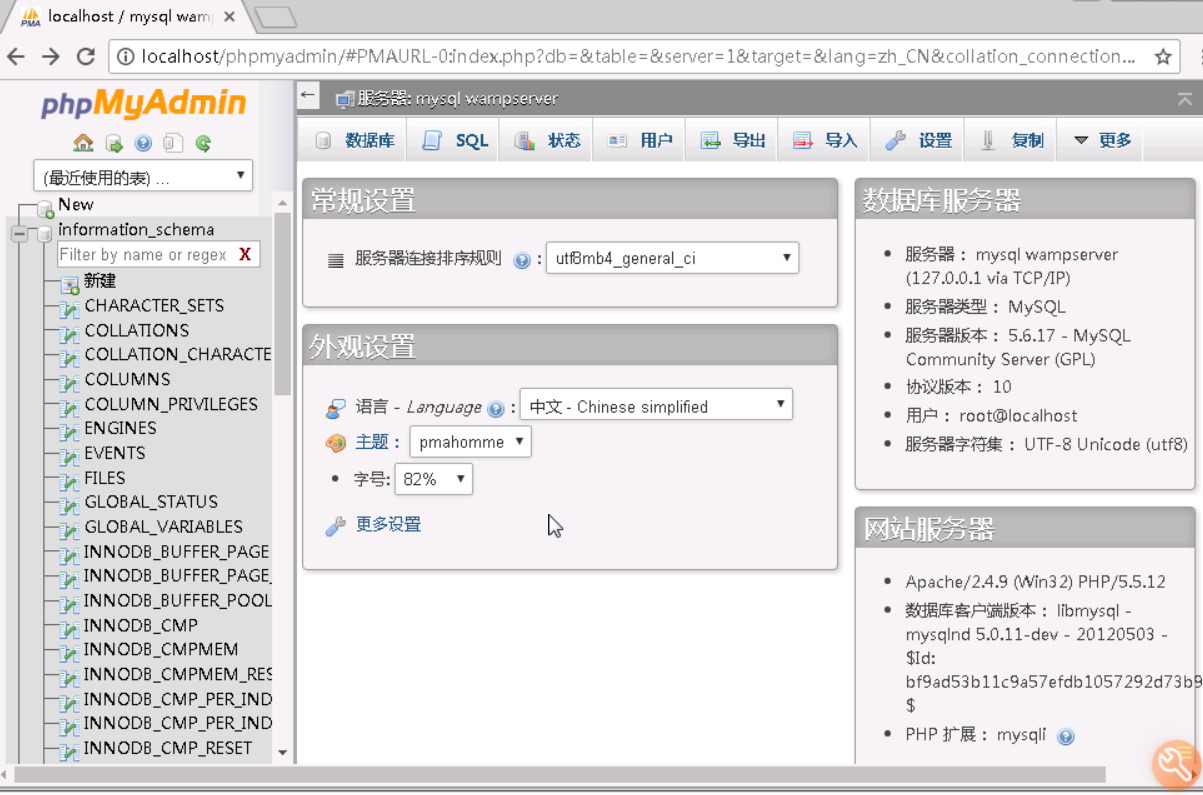This screenshot has height=795, width=1203.
Task: Click New to create a database
Action: click(x=75, y=205)
